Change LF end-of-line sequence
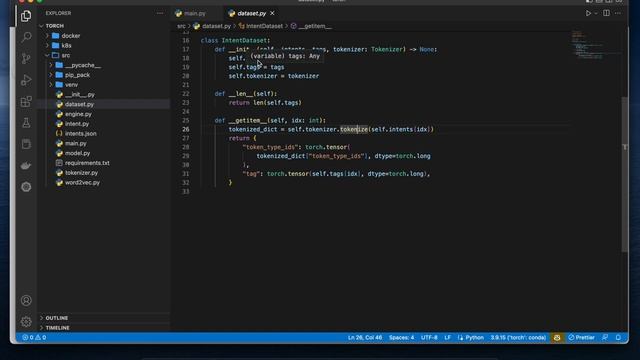Viewport: 640px width, 360px height. (x=447, y=338)
